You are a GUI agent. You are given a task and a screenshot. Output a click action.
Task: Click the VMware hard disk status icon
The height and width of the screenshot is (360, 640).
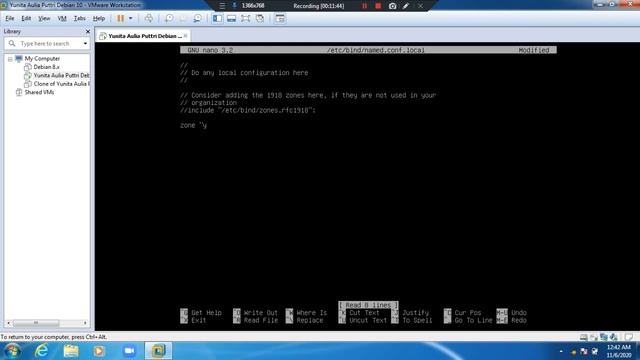coord(584,337)
